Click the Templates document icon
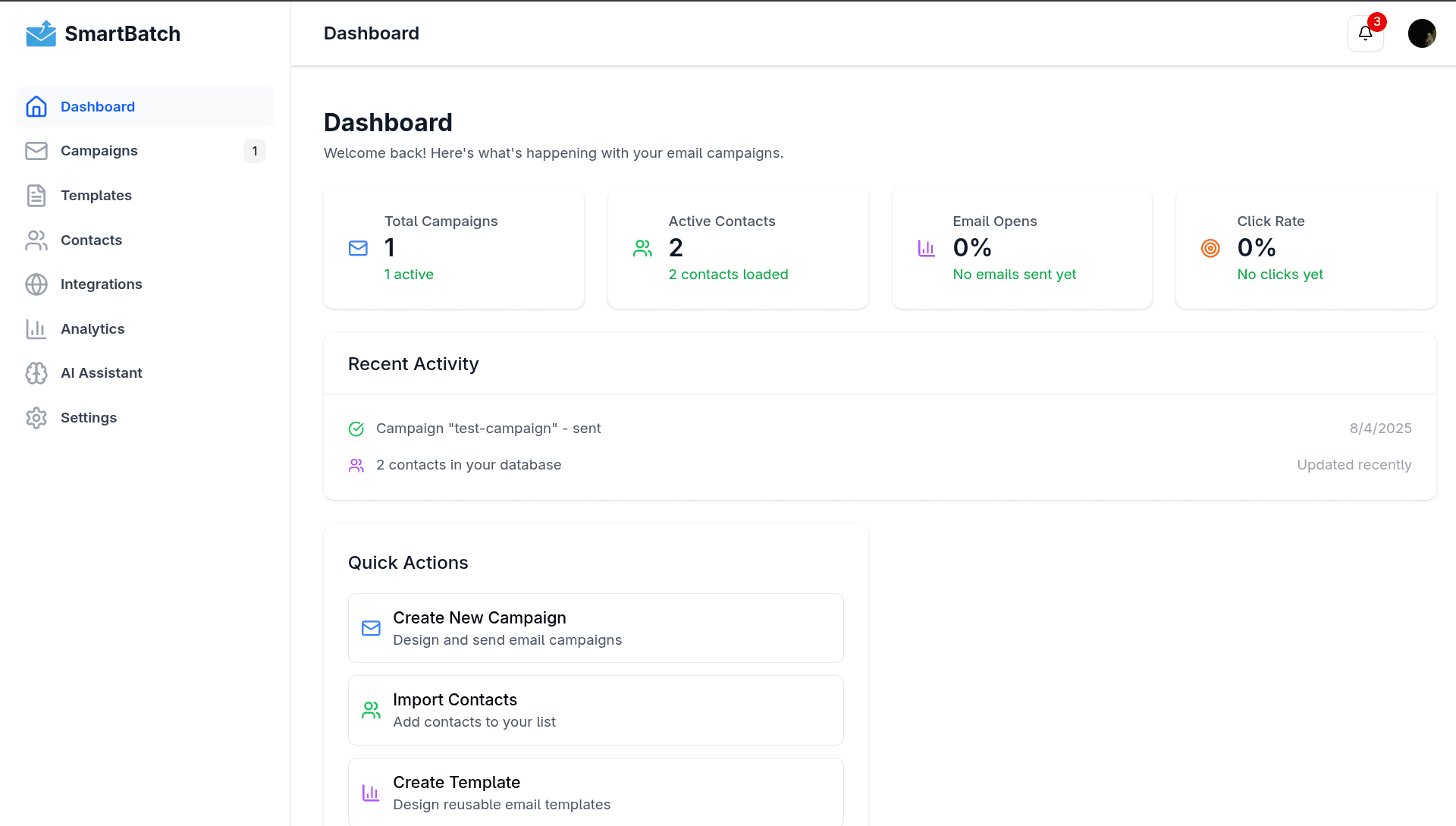This screenshot has width=1456, height=826. point(36,196)
